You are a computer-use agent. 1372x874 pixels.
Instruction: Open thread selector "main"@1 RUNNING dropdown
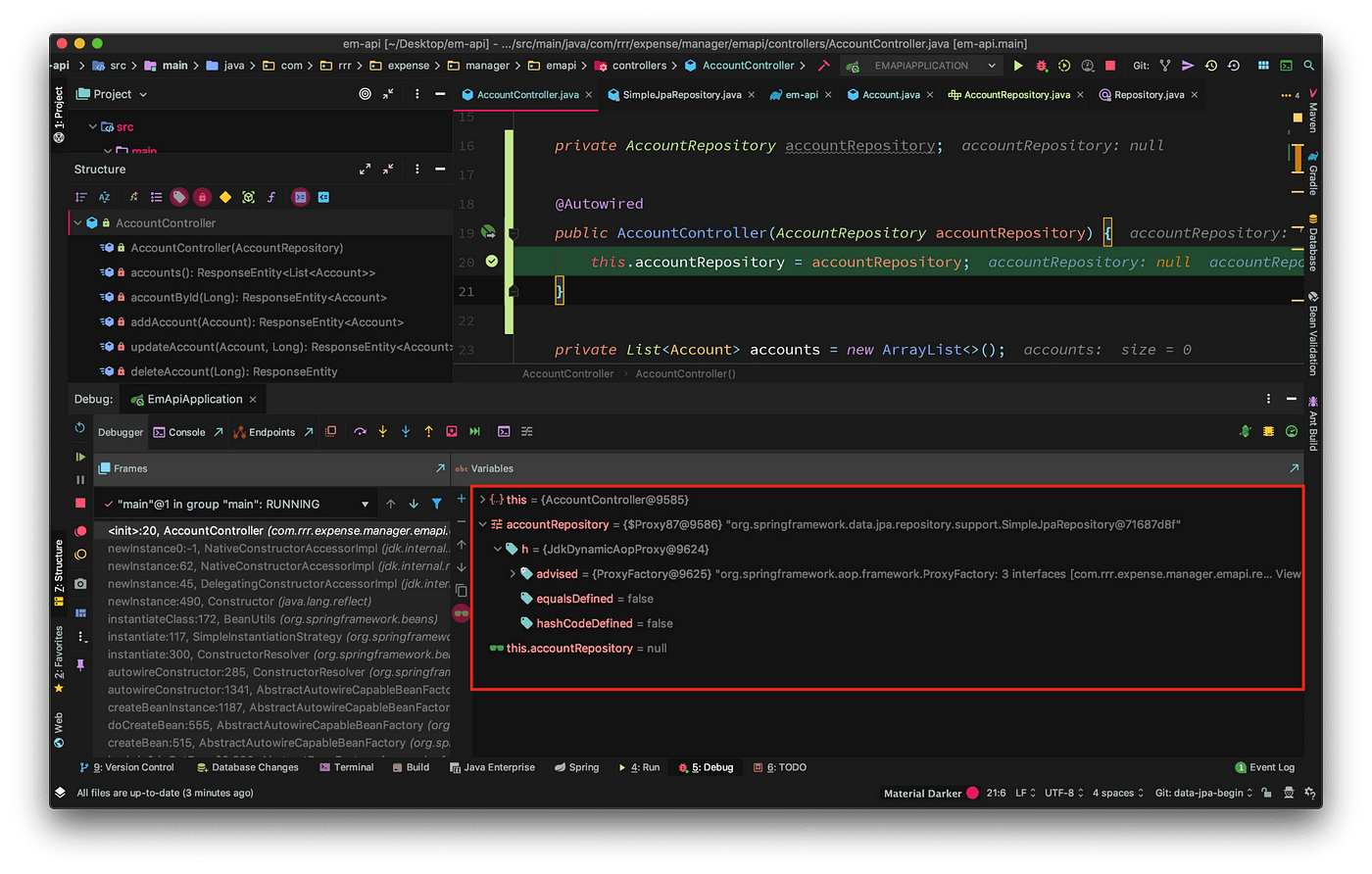tap(236, 504)
